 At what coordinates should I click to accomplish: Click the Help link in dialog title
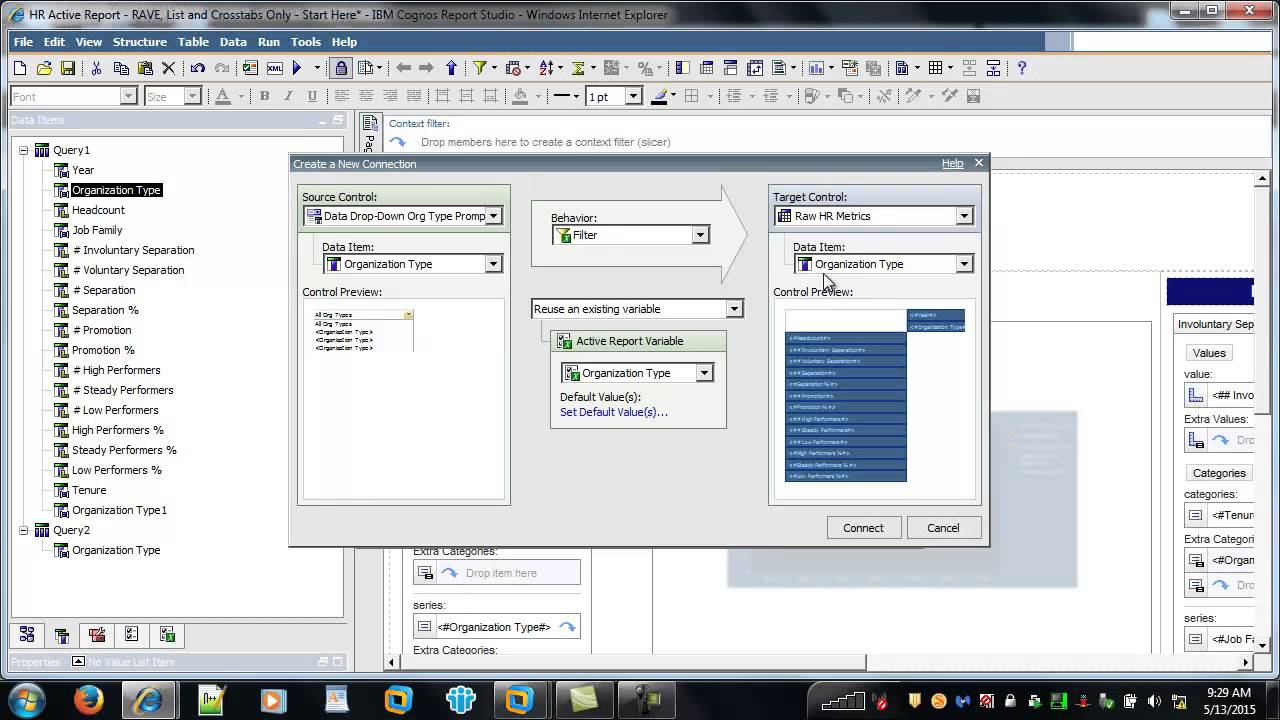952,163
